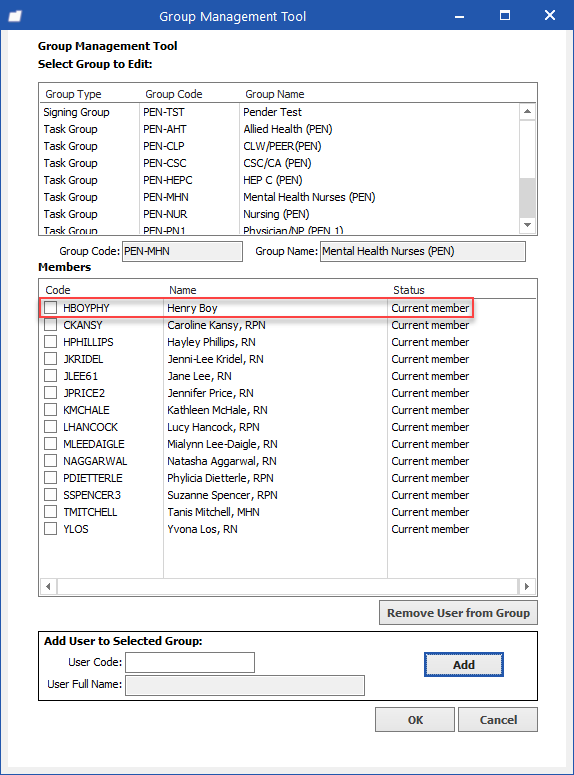Click the name Jennifer Price, RN
Screen dimensions: 574x775
point(210,392)
